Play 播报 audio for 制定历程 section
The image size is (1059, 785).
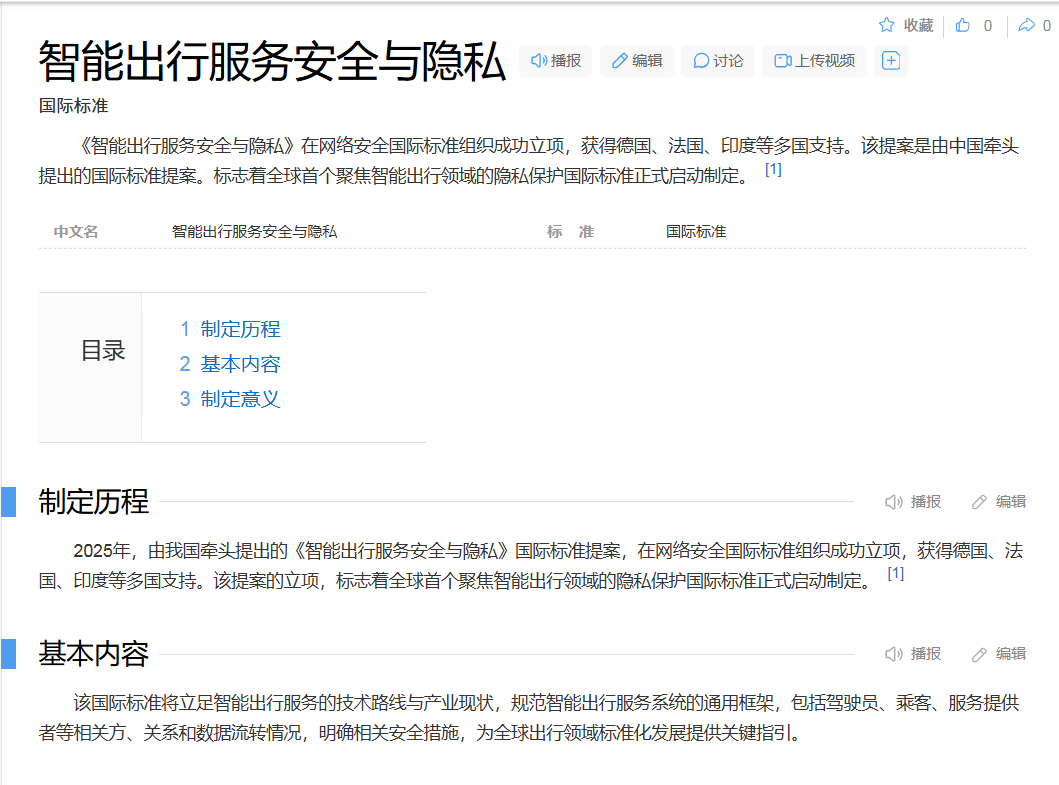pos(913,502)
